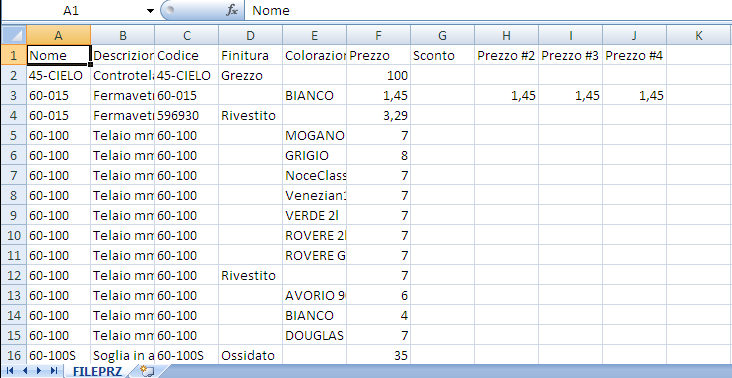Click the Select All corner button
The height and width of the screenshot is (378, 732).
14,35
